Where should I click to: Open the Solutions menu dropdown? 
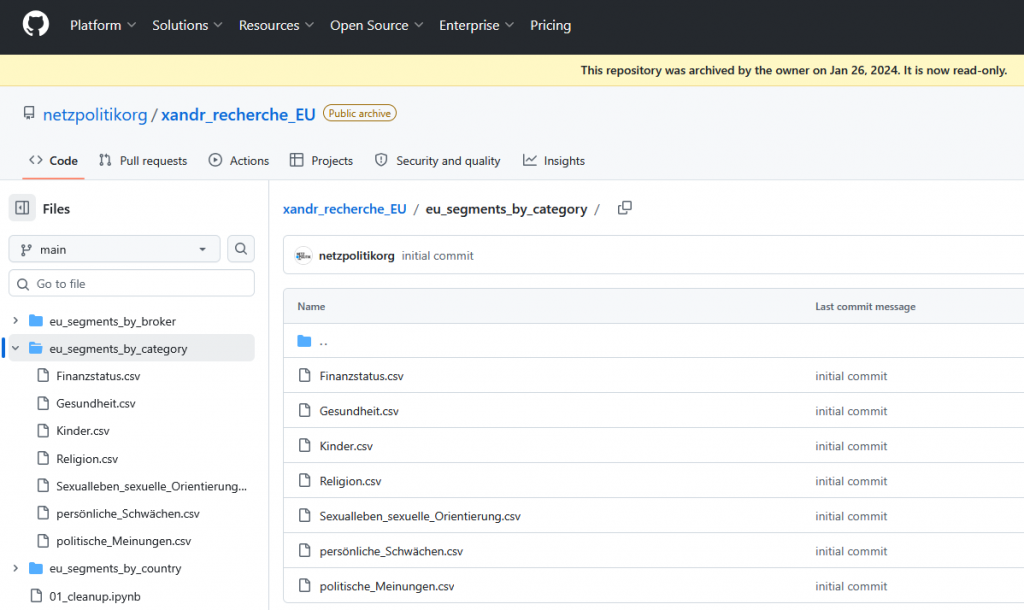187,25
